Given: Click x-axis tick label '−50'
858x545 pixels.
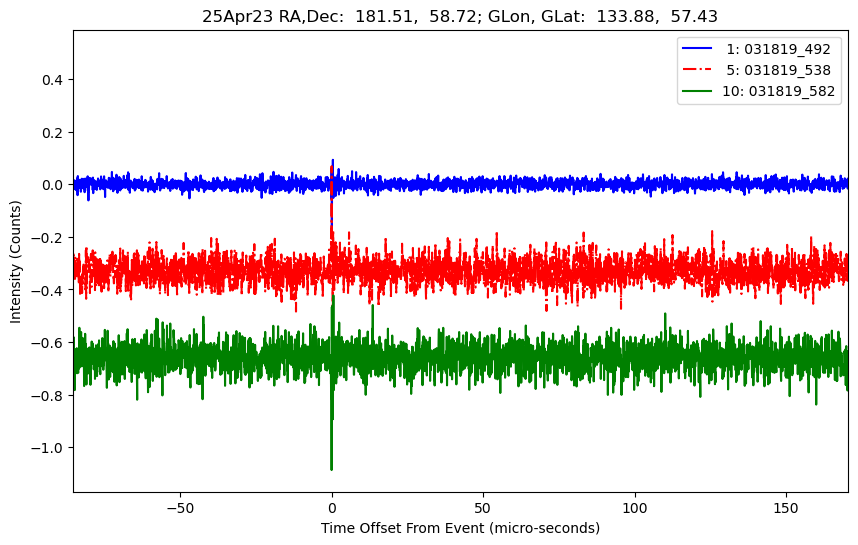Looking at the screenshot, I should [180, 508].
